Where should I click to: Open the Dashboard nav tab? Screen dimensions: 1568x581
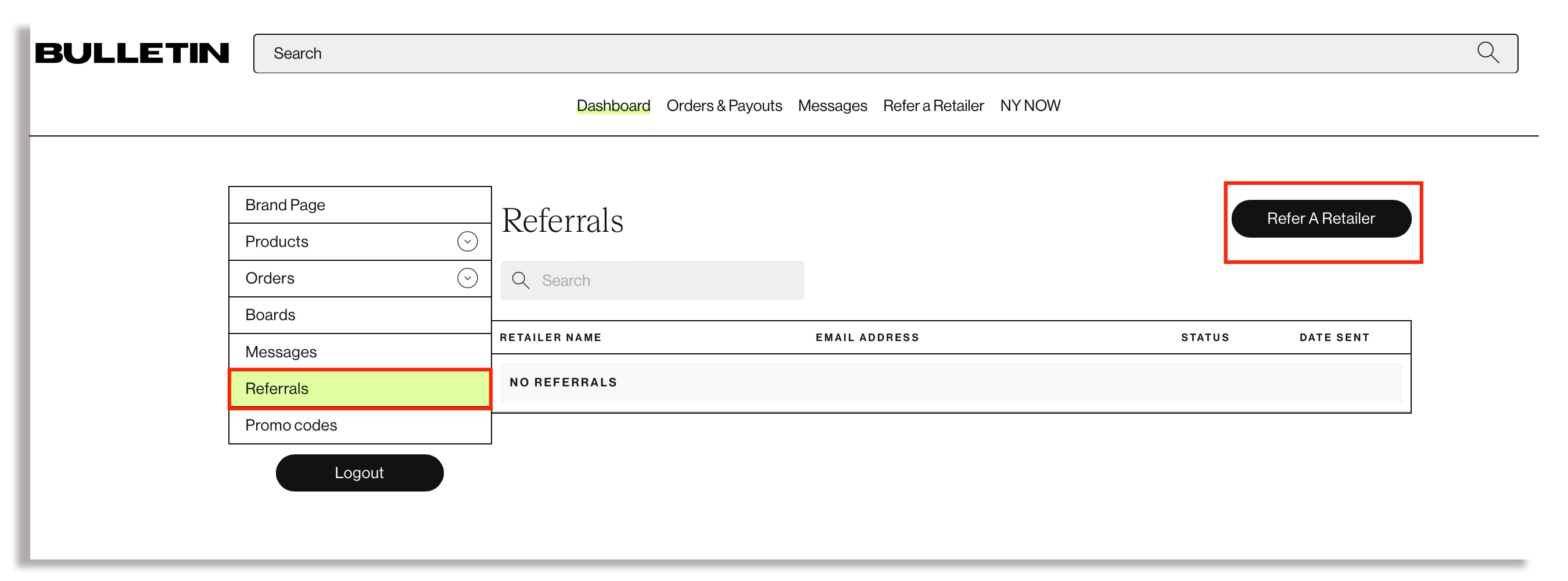tap(613, 106)
